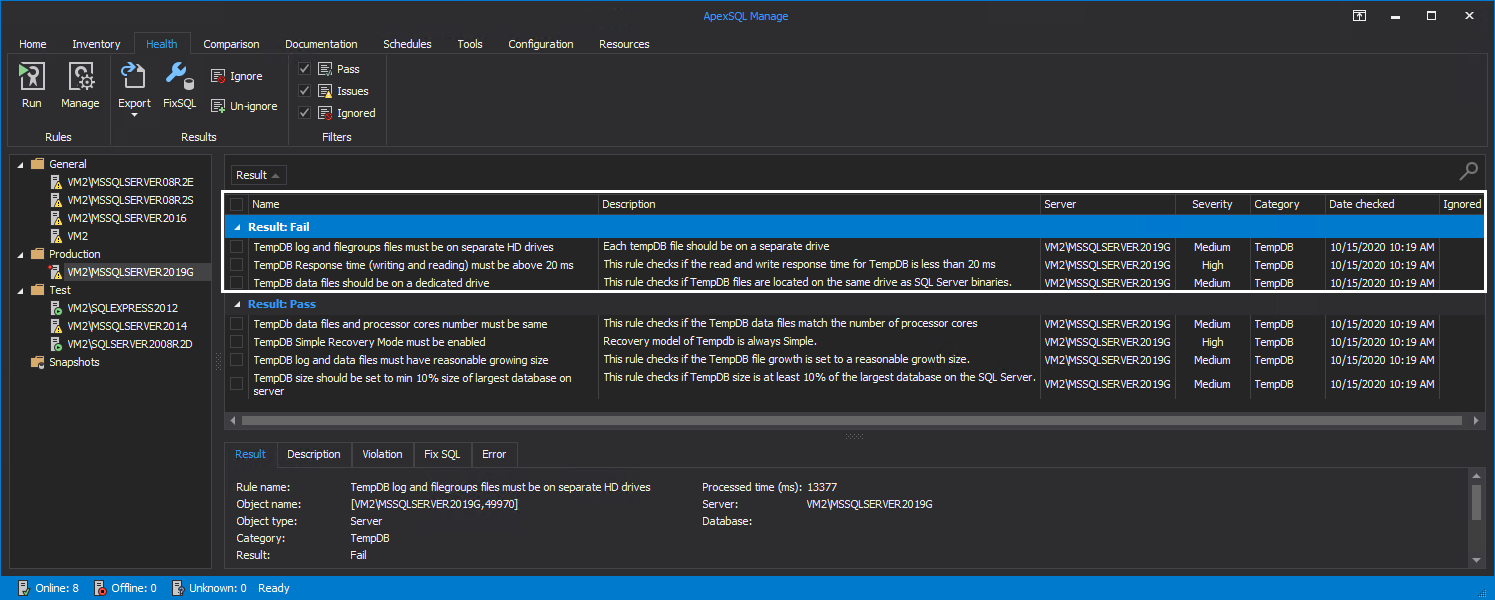Sort results by Date checked column header
Screen dimensions: 1495x600
tap(1381, 204)
